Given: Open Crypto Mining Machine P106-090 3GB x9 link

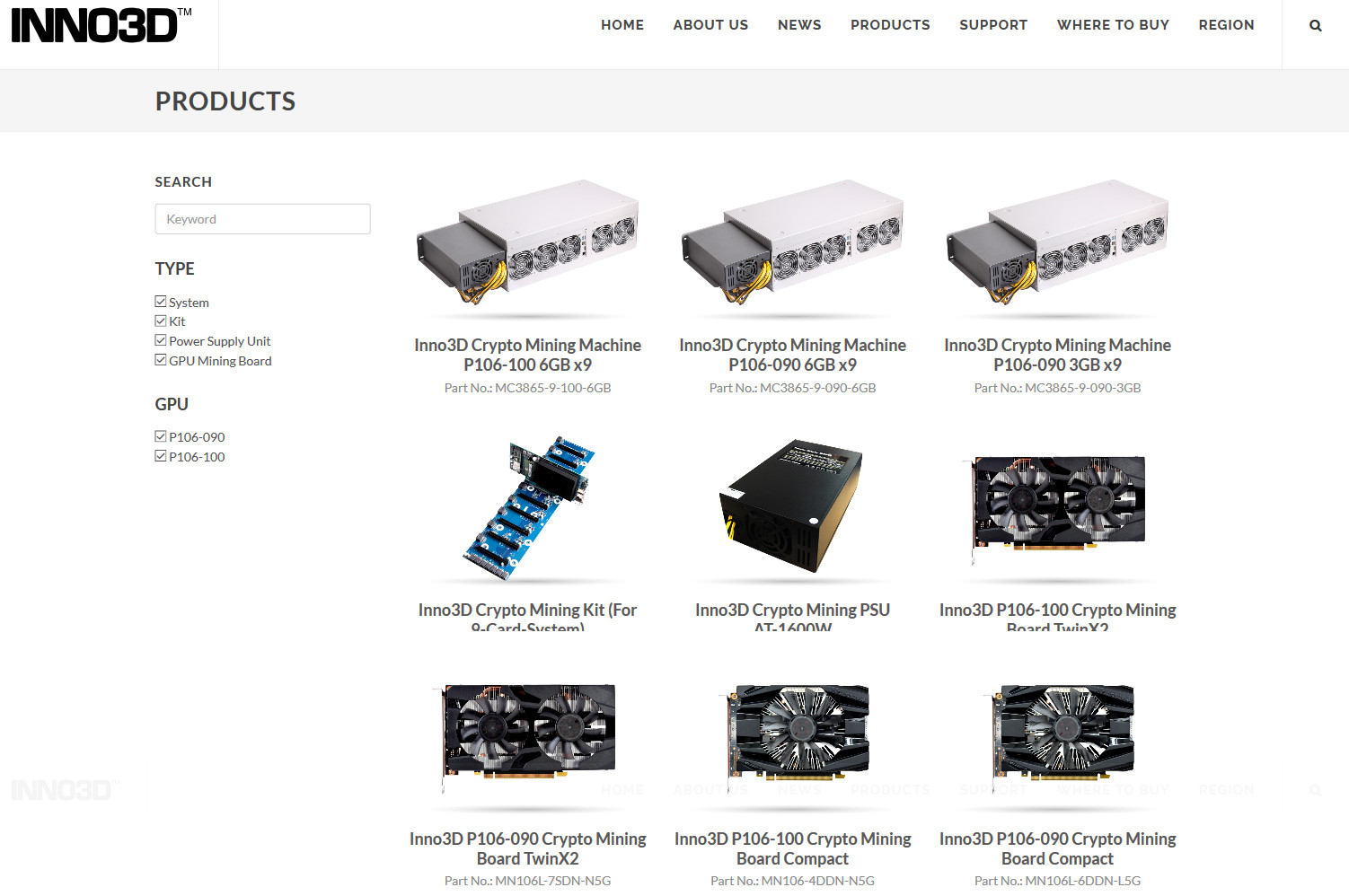Looking at the screenshot, I should (1057, 355).
